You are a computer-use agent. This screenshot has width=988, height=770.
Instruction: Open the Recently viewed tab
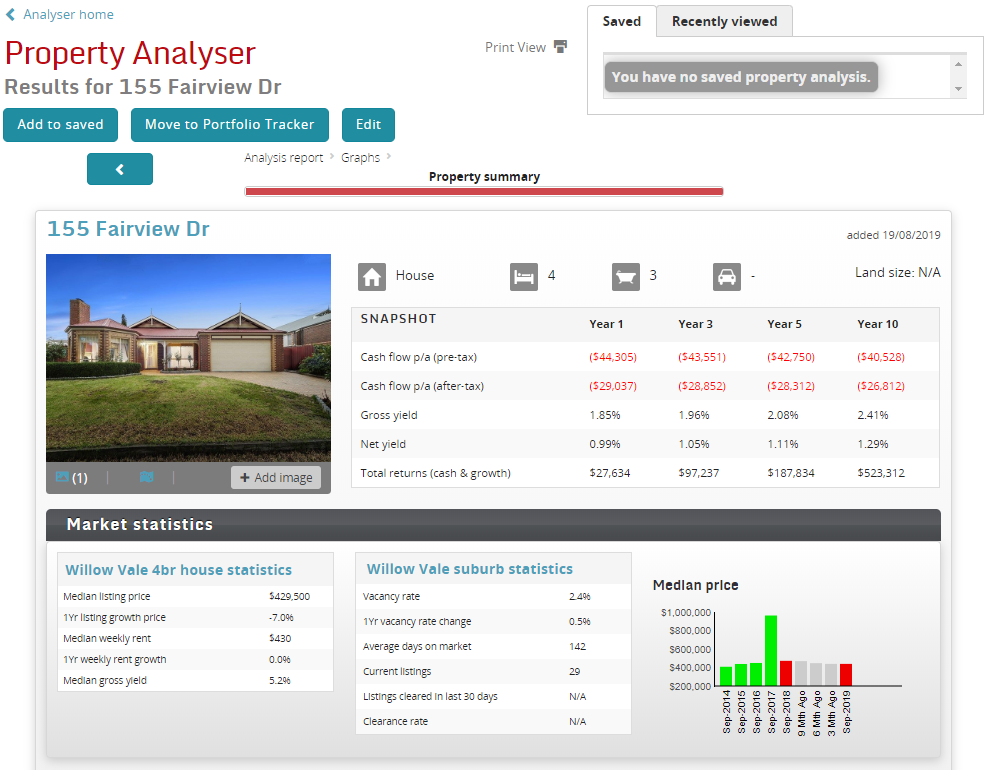[723, 20]
